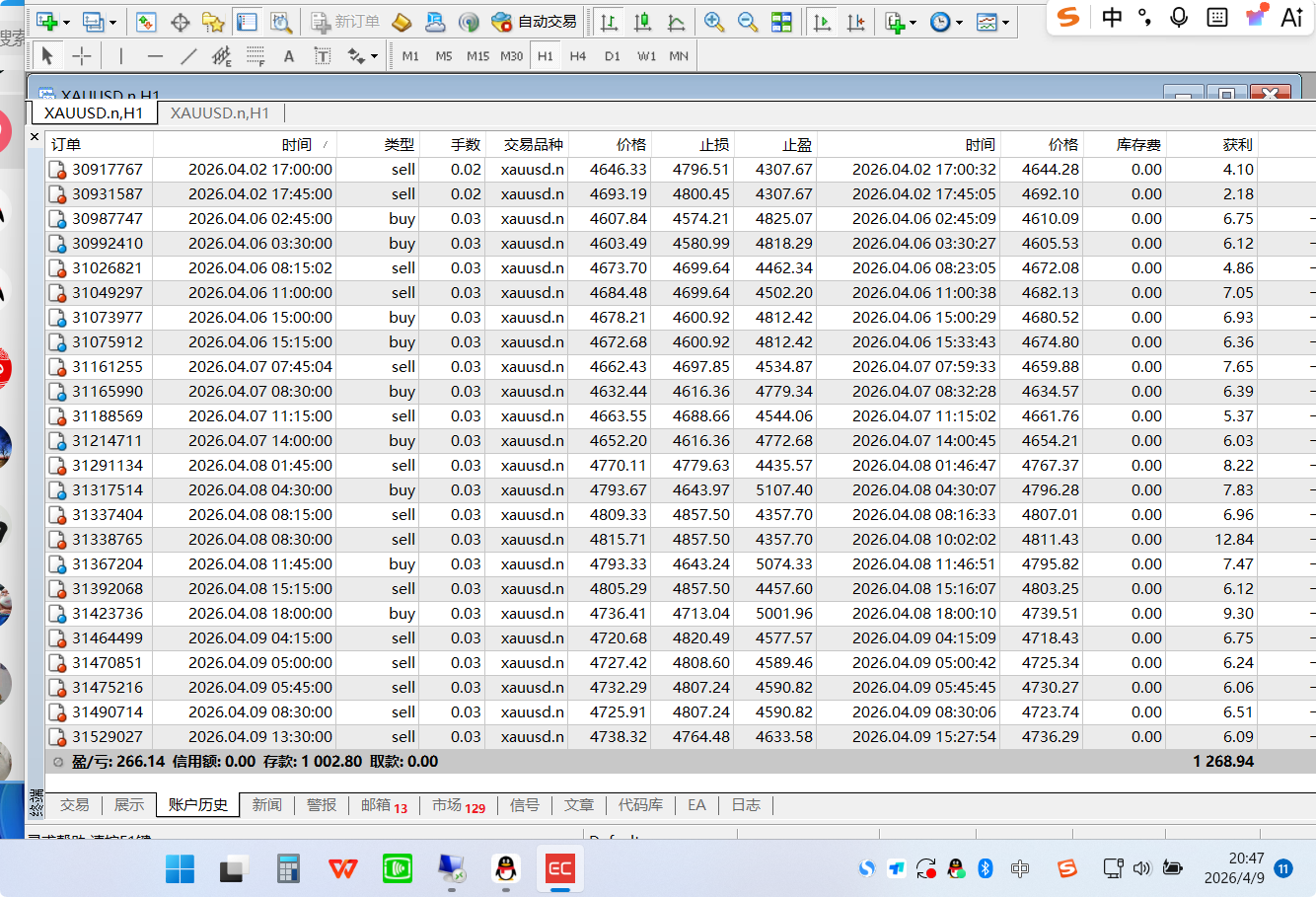This screenshot has height=897, width=1316.
Task: Select order row 31338765
Action: pyautogui.click(x=681, y=540)
